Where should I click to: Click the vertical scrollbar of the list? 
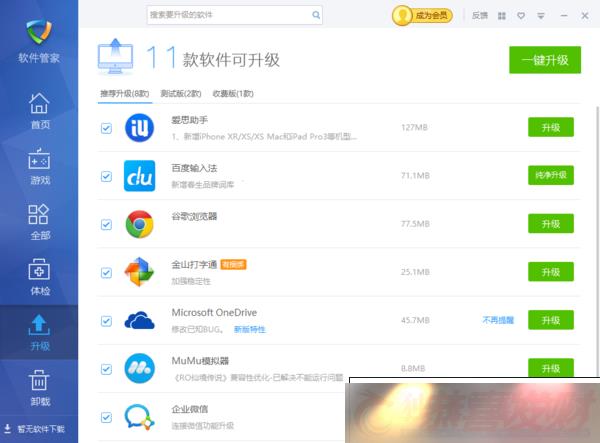pyautogui.click(x=597, y=241)
